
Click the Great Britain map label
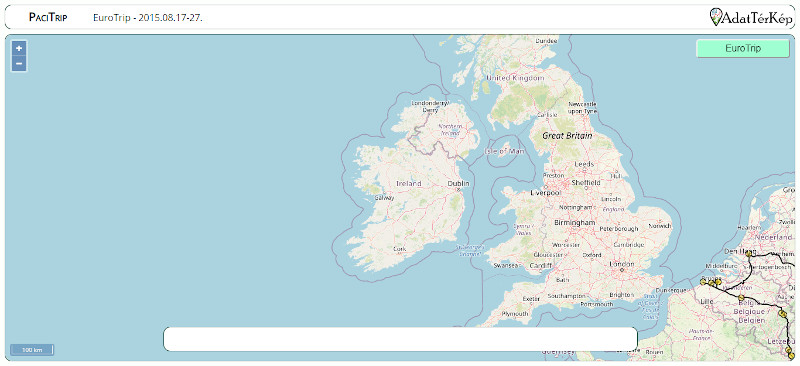567,136
